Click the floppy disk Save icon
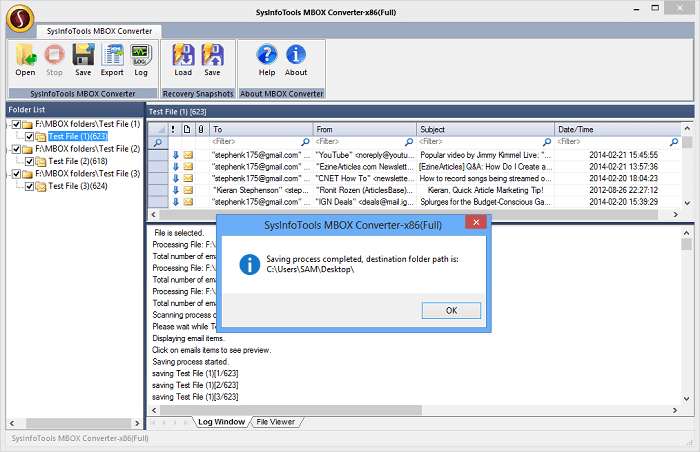700x452 pixels. pos(83,55)
